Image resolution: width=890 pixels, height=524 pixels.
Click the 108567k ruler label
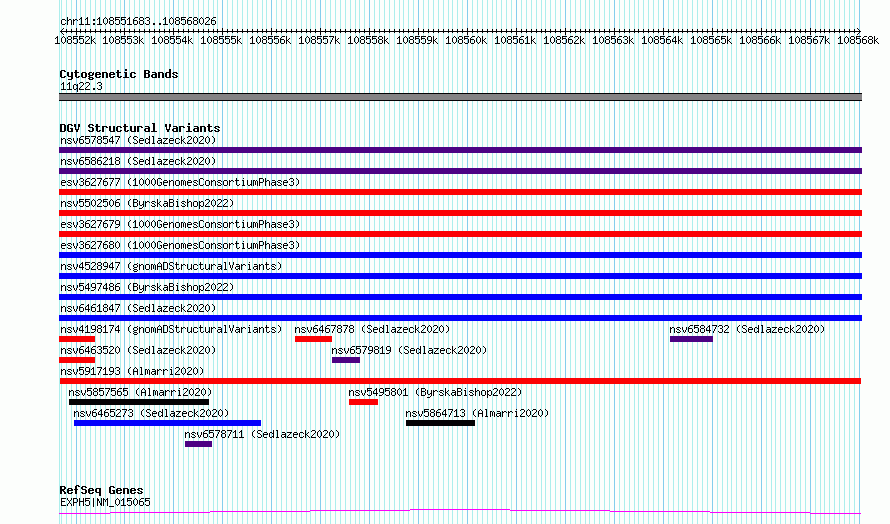[x=809, y=40]
